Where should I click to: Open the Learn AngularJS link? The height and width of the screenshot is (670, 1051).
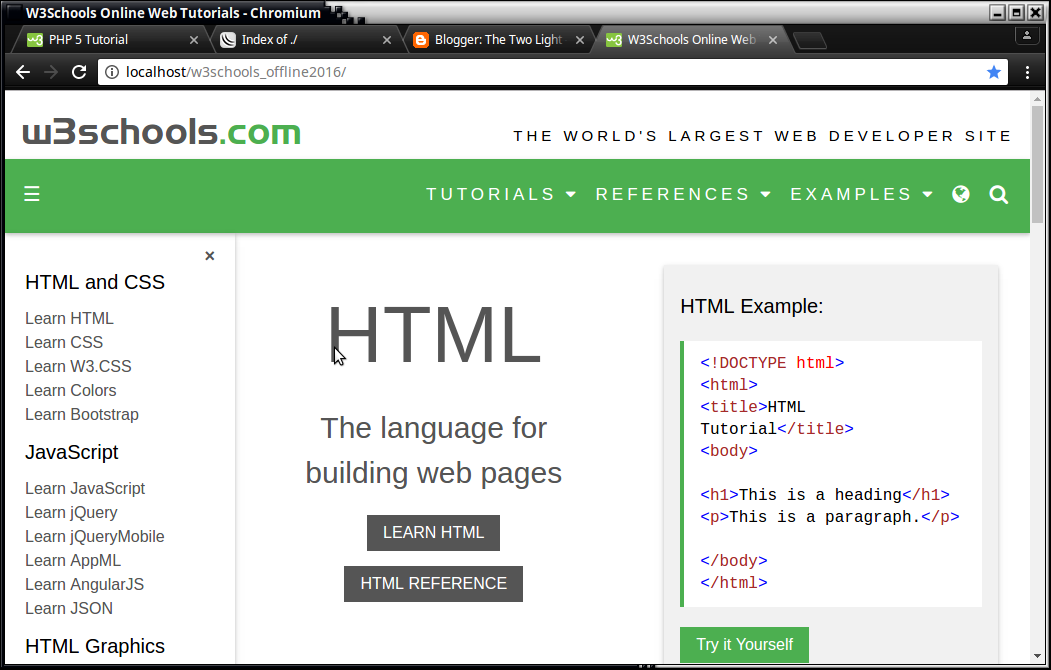click(84, 585)
